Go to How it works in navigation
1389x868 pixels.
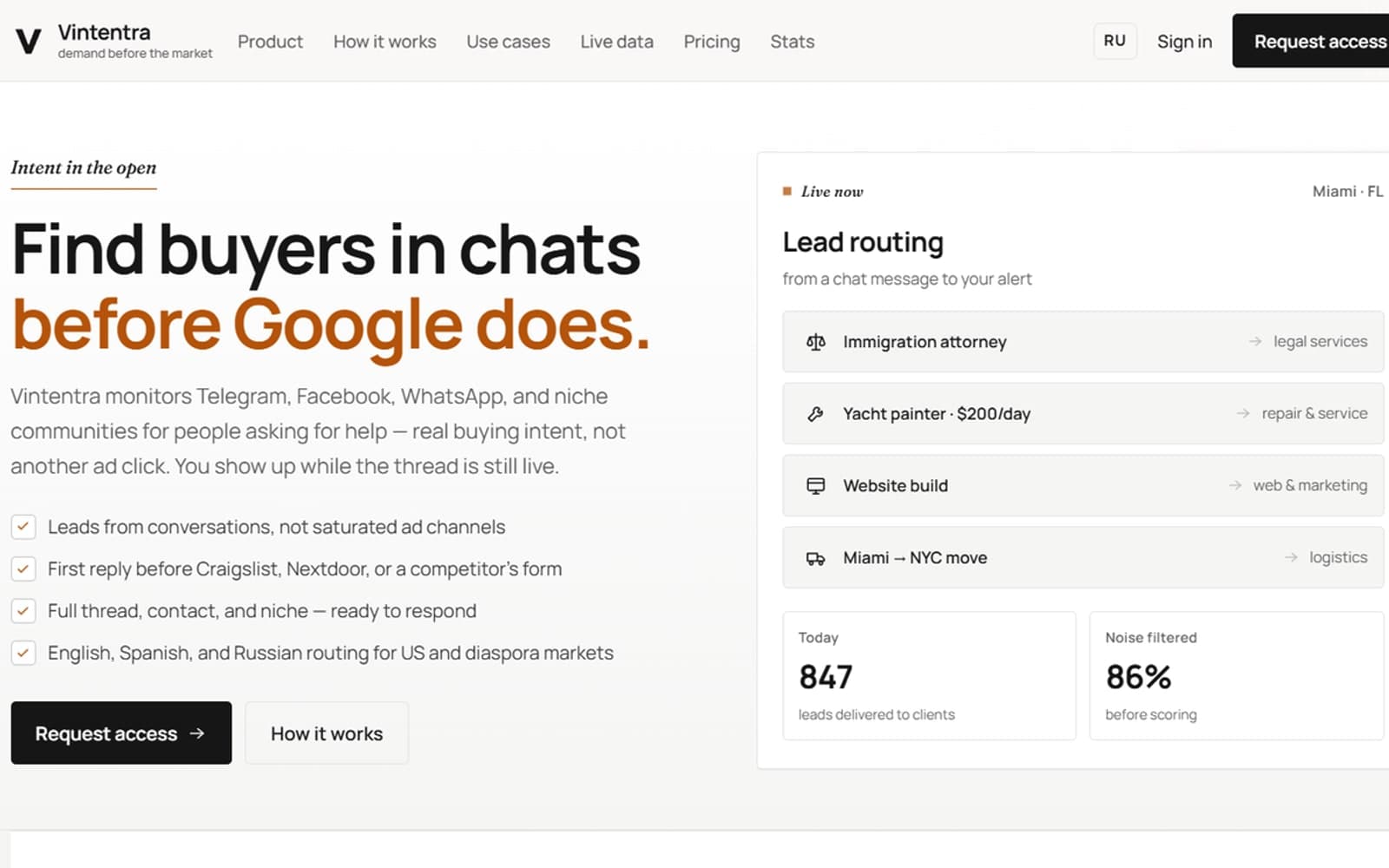385,42
